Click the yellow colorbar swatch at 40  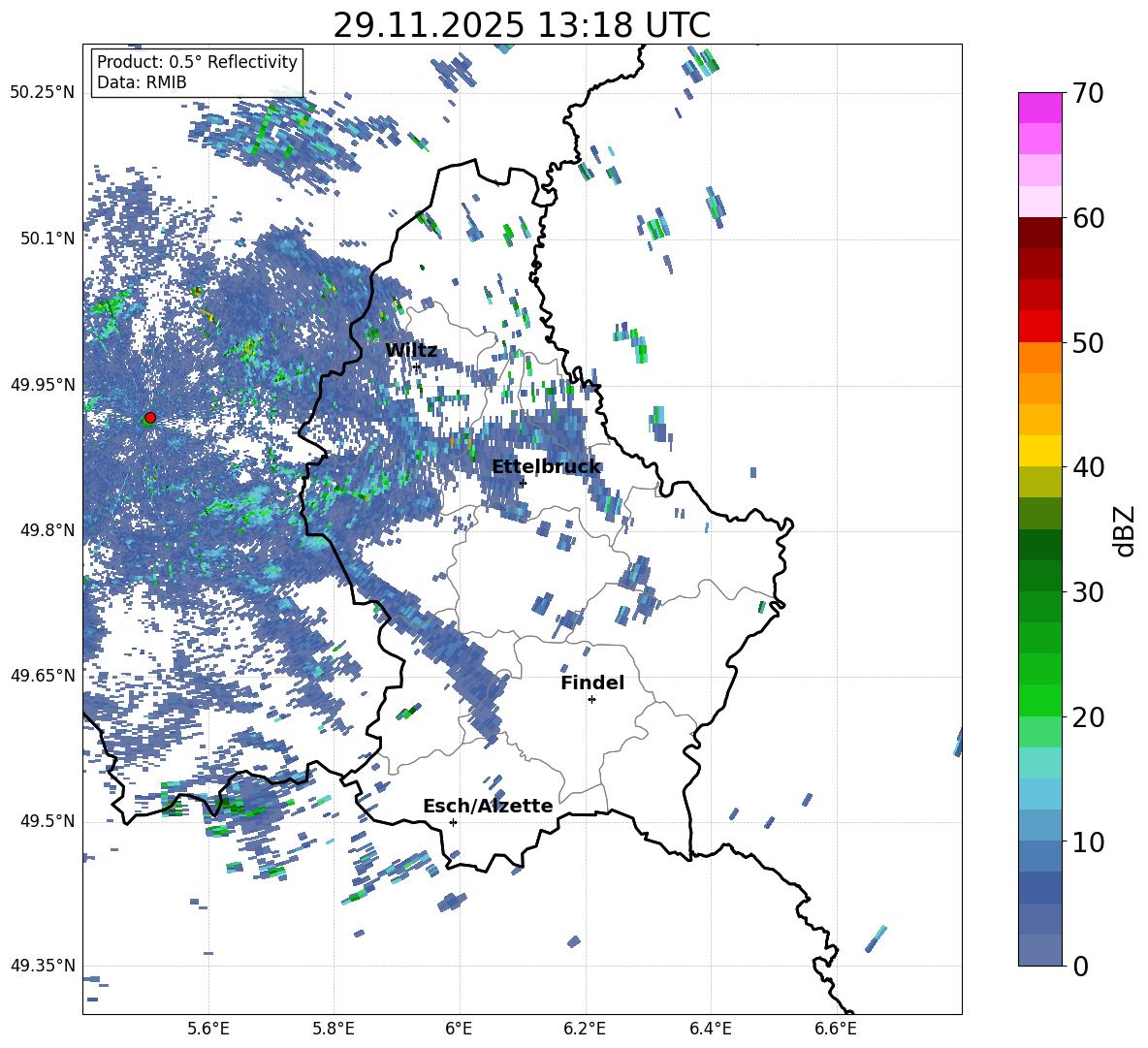click(1039, 451)
